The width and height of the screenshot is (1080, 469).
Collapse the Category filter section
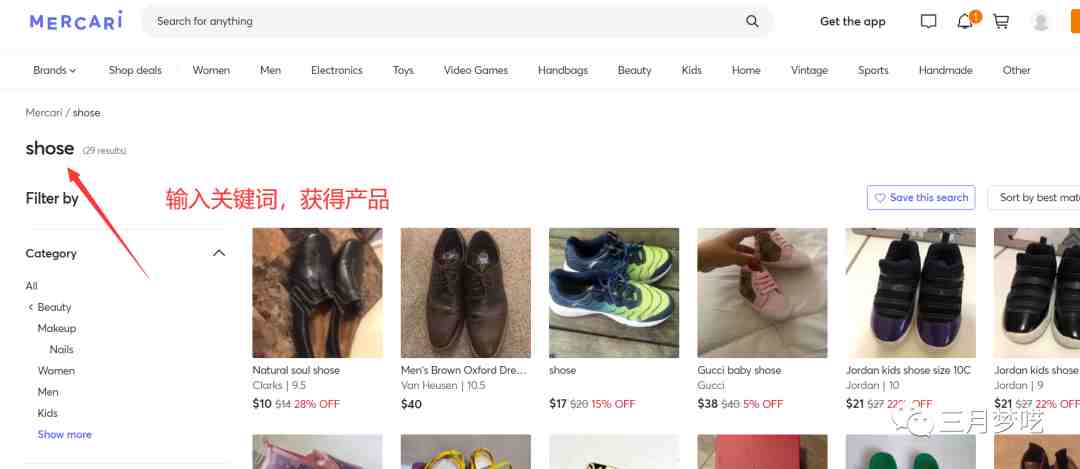(x=219, y=253)
